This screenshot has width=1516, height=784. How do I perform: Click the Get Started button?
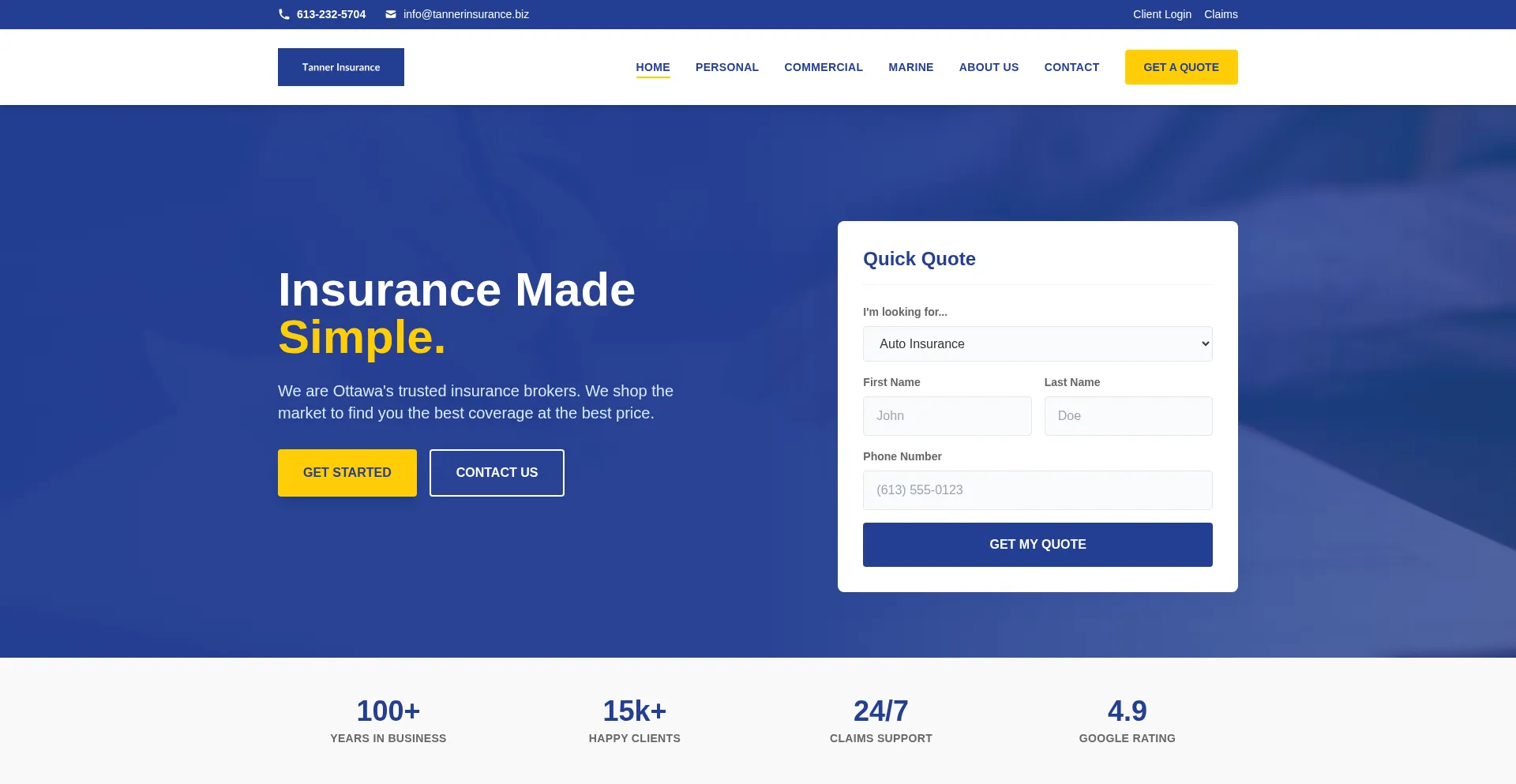pos(347,473)
